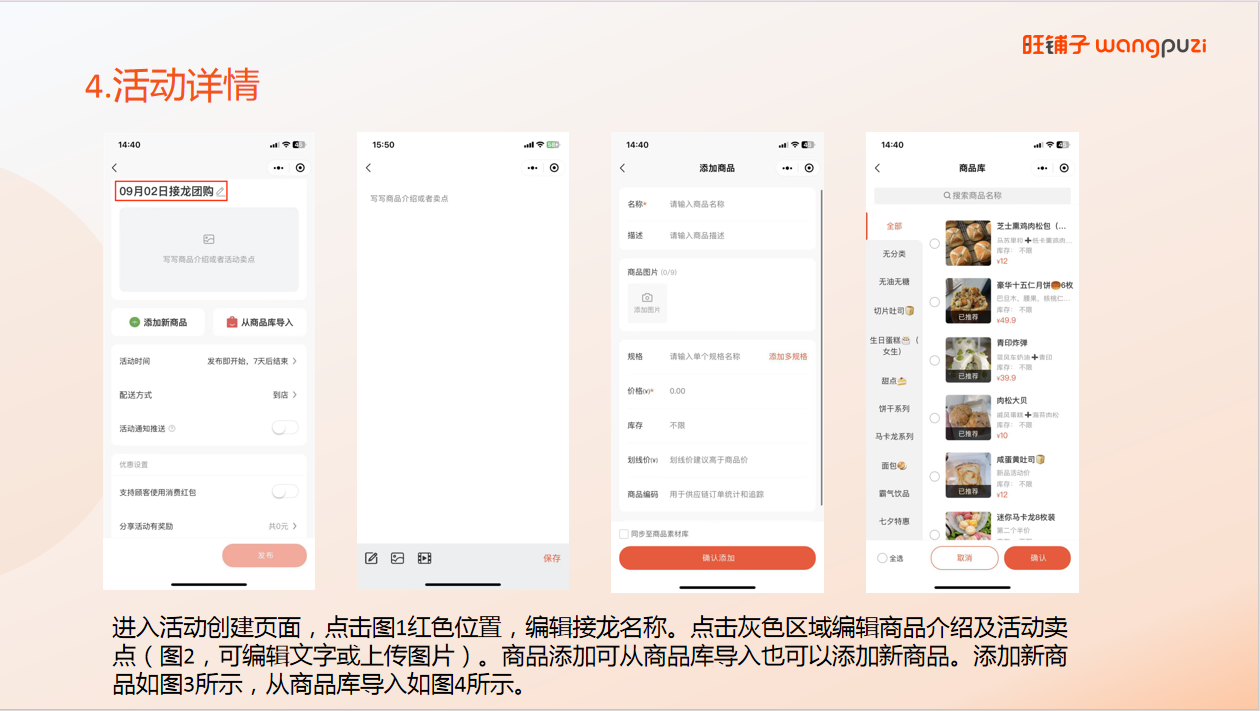
Task: Select the 无分类 category tab
Action: tap(894, 254)
